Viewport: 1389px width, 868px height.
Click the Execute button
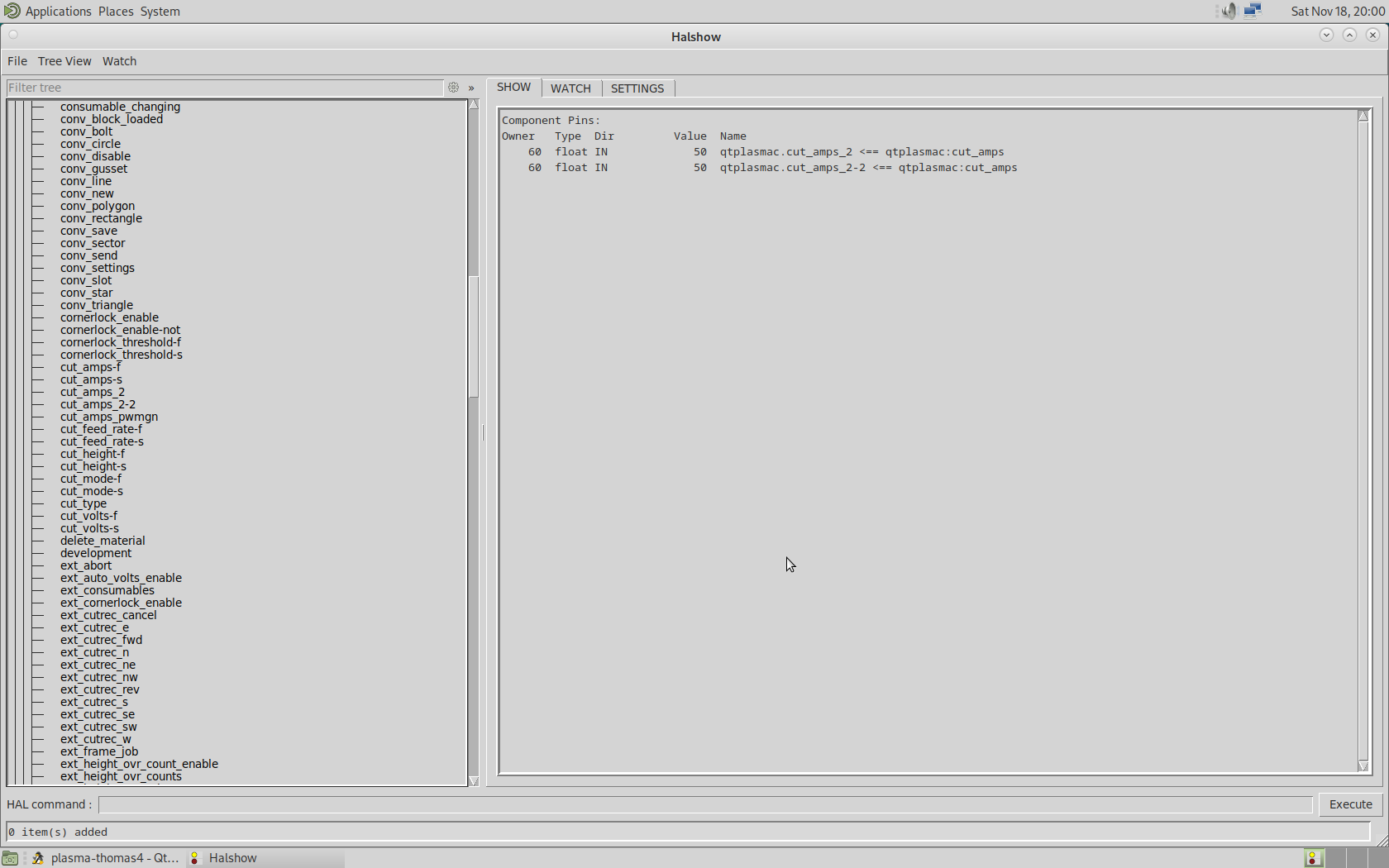[x=1350, y=804]
